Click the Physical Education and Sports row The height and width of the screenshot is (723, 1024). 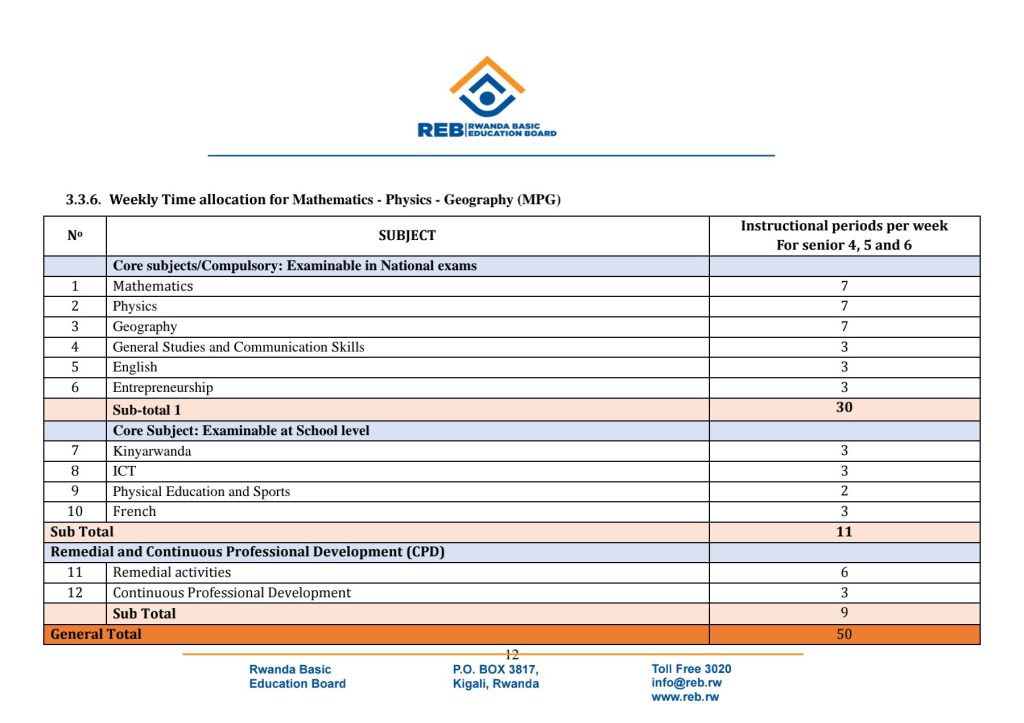(x=201, y=492)
